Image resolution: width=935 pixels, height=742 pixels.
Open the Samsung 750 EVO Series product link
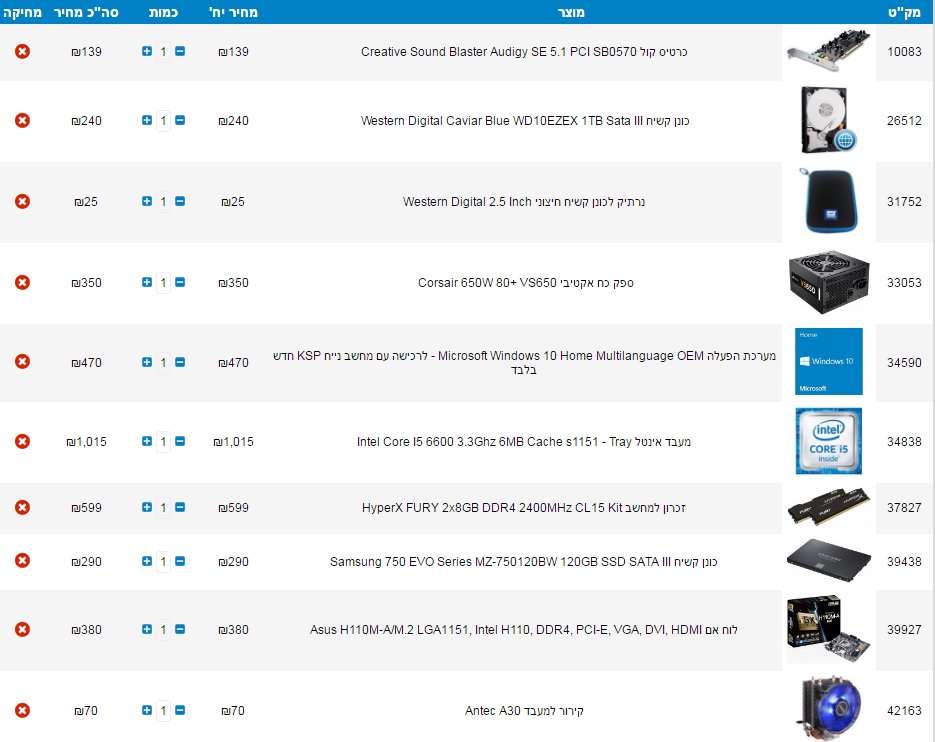[523, 562]
